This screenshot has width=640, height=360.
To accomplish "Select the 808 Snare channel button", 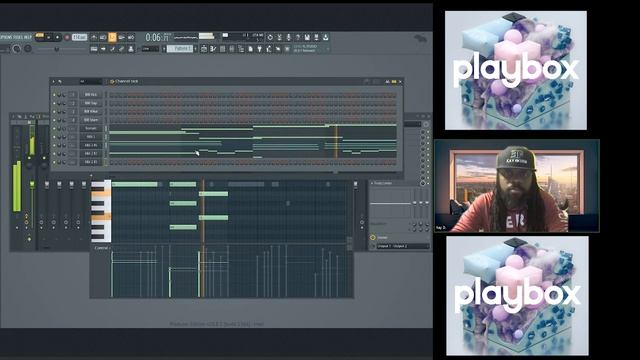I will point(91,120).
